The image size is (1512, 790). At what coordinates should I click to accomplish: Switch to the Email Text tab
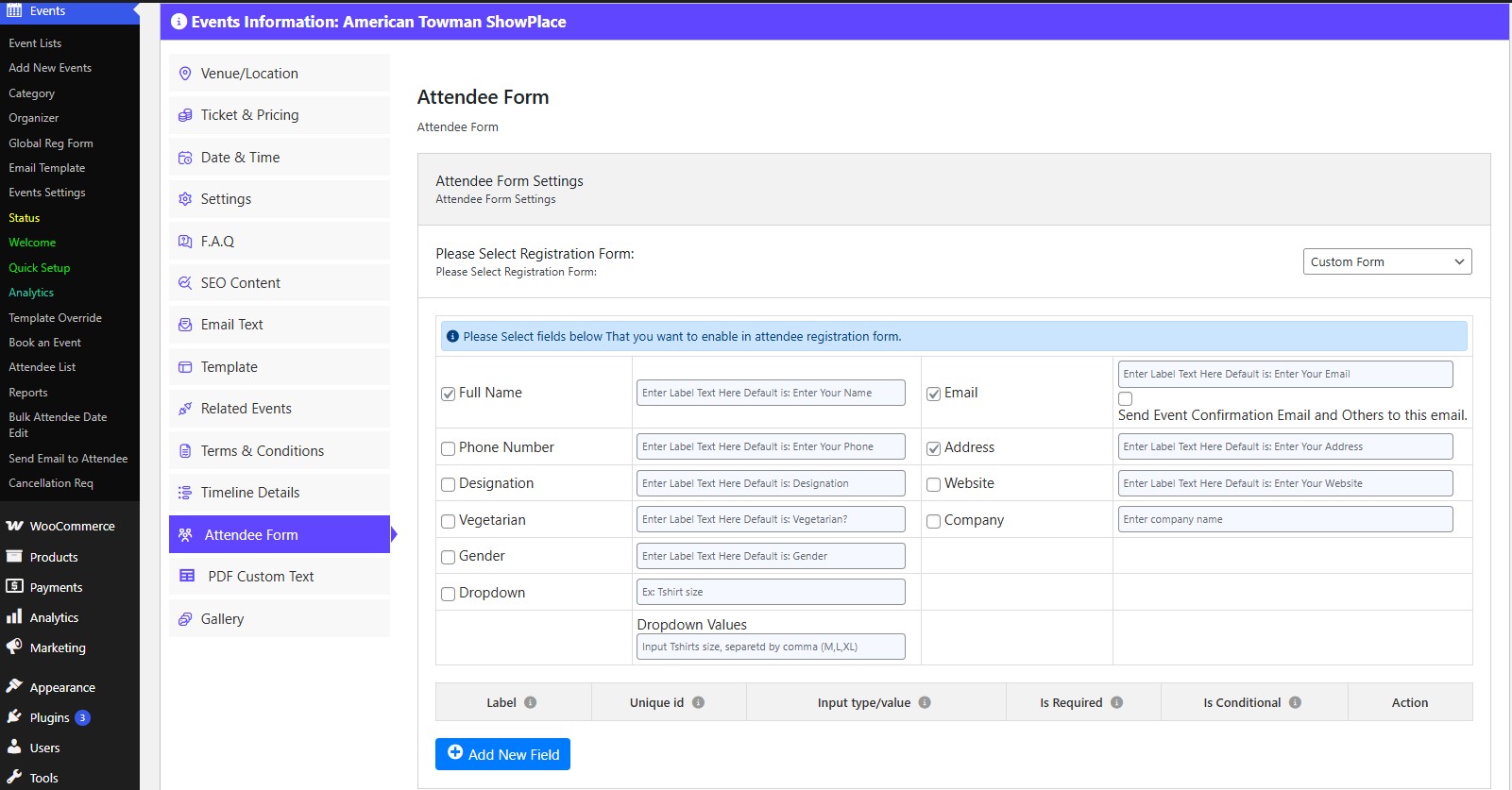(232, 325)
